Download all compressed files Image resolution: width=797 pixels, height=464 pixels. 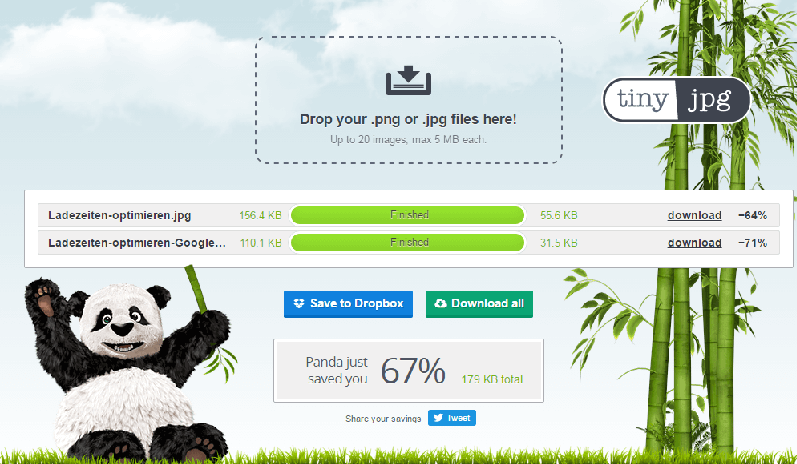[479, 304]
